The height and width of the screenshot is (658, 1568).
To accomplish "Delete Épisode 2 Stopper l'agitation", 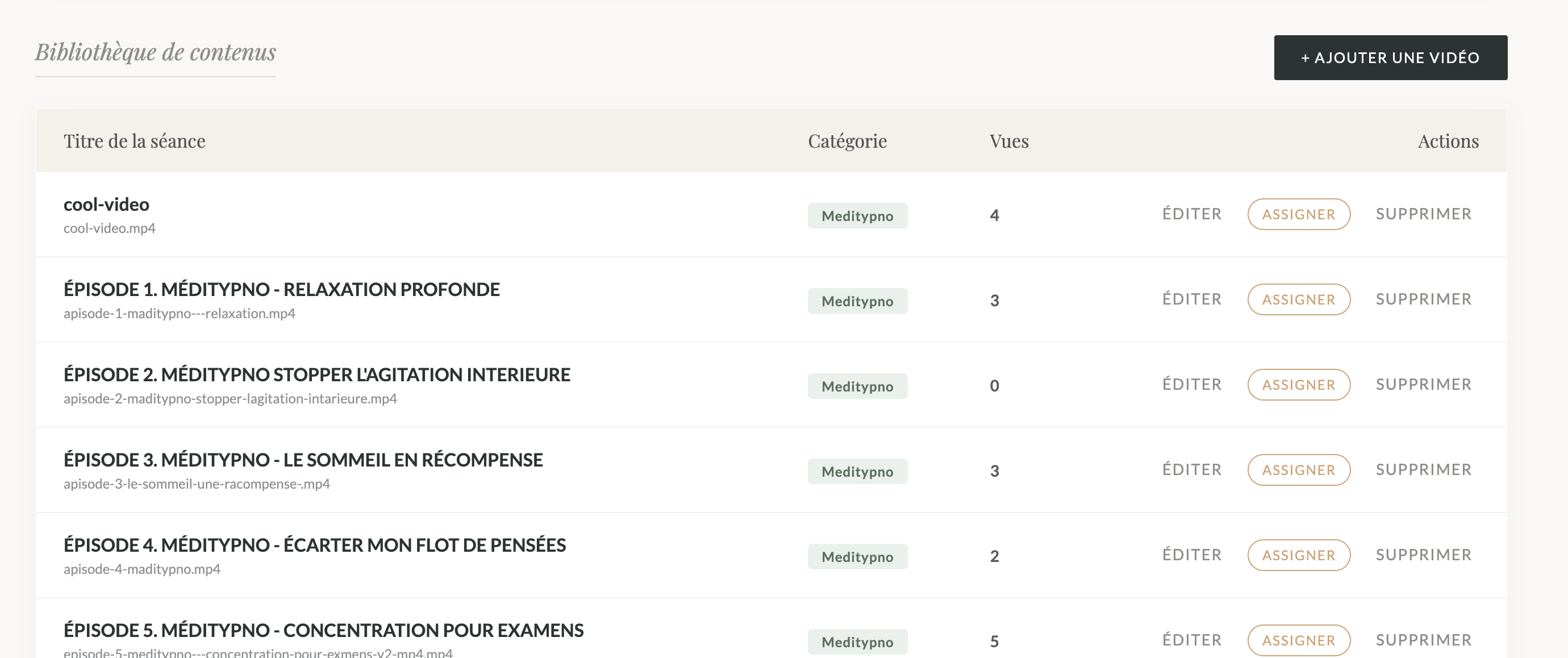I will [1423, 385].
